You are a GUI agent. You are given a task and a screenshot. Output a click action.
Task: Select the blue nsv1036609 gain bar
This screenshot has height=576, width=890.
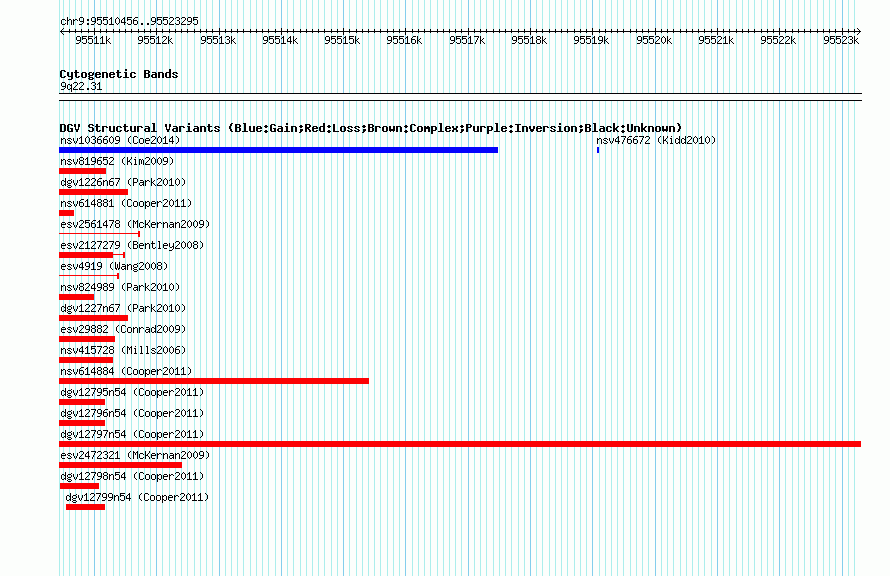[278, 150]
